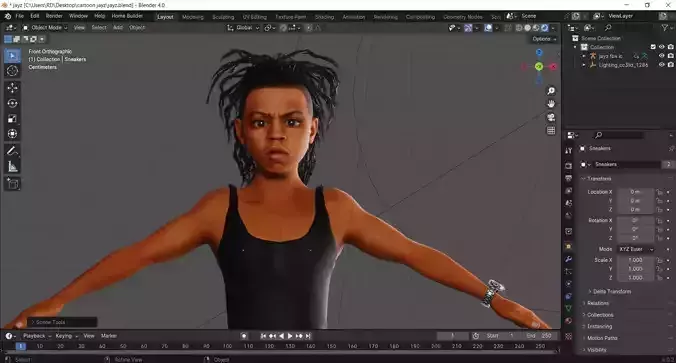Switch to solid viewport shading
Image resolution: width=676 pixels, height=363 pixels.
527,28
